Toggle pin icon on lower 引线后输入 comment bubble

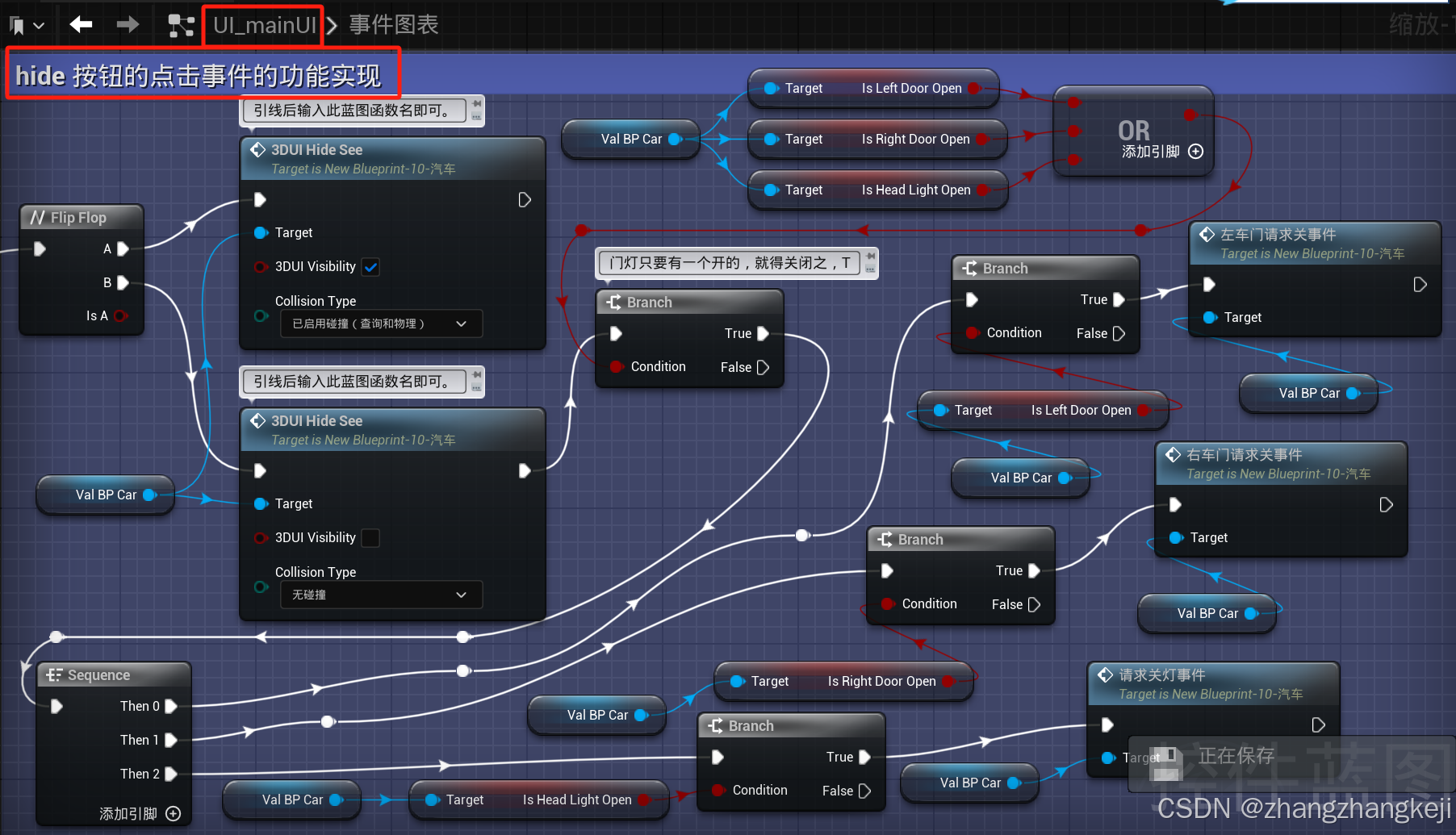[477, 375]
